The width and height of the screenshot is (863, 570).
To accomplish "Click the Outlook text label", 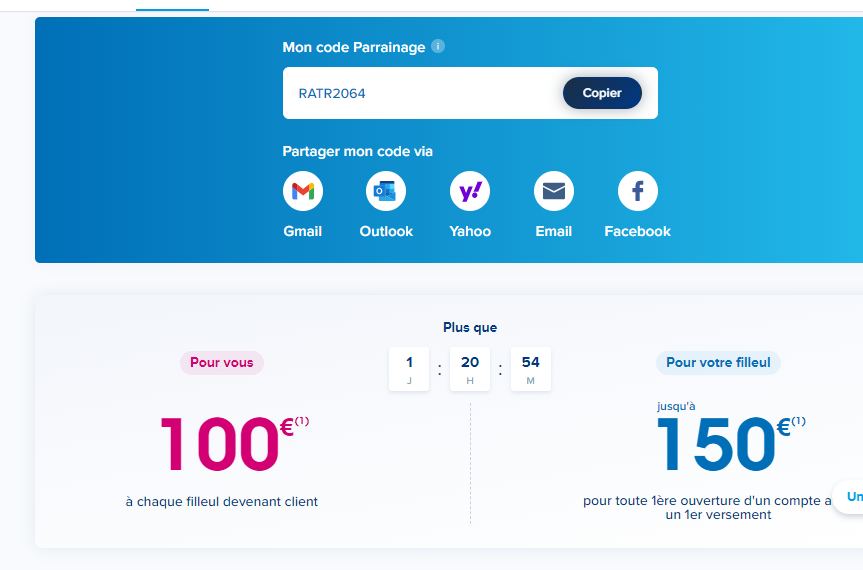I will 386,231.
